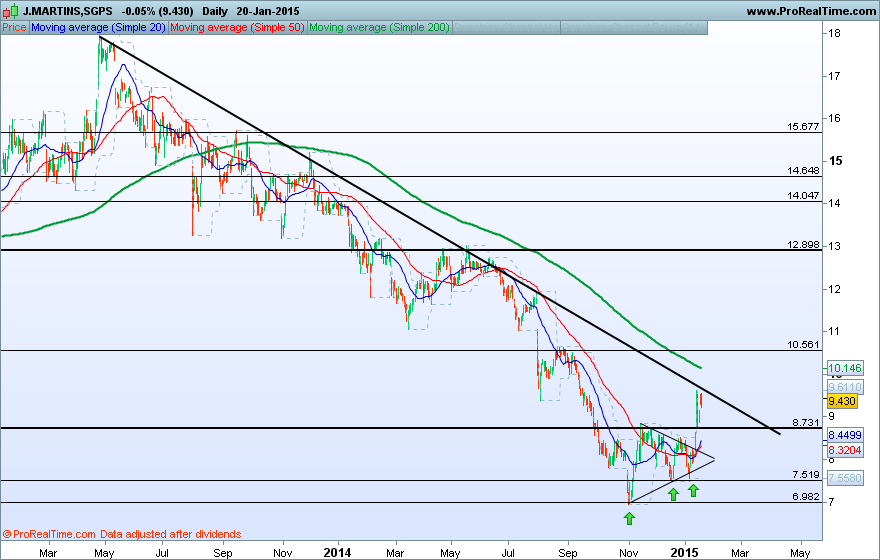Click the Daily timeframe label
The width and height of the screenshot is (880, 560).
coord(215,11)
